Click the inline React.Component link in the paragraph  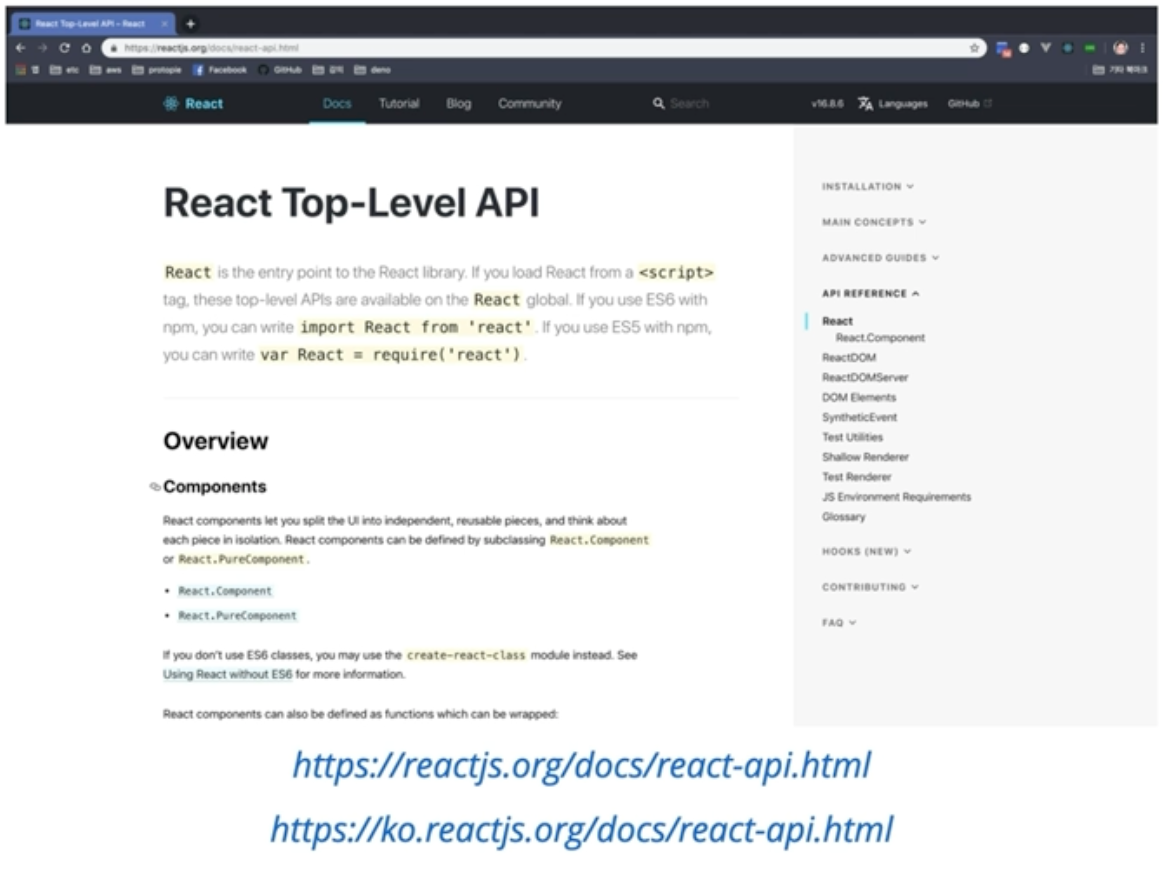click(x=599, y=540)
